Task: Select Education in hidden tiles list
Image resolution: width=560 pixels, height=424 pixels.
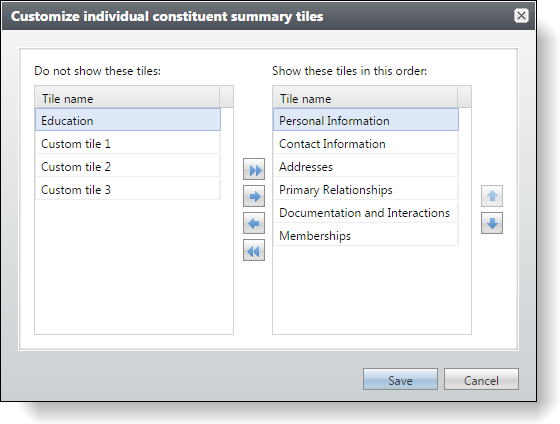Action: click(x=128, y=120)
